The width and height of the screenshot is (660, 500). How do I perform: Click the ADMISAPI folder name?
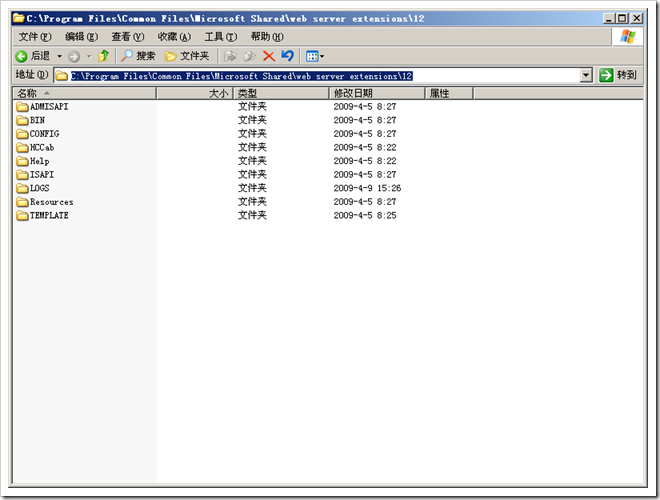(49, 107)
